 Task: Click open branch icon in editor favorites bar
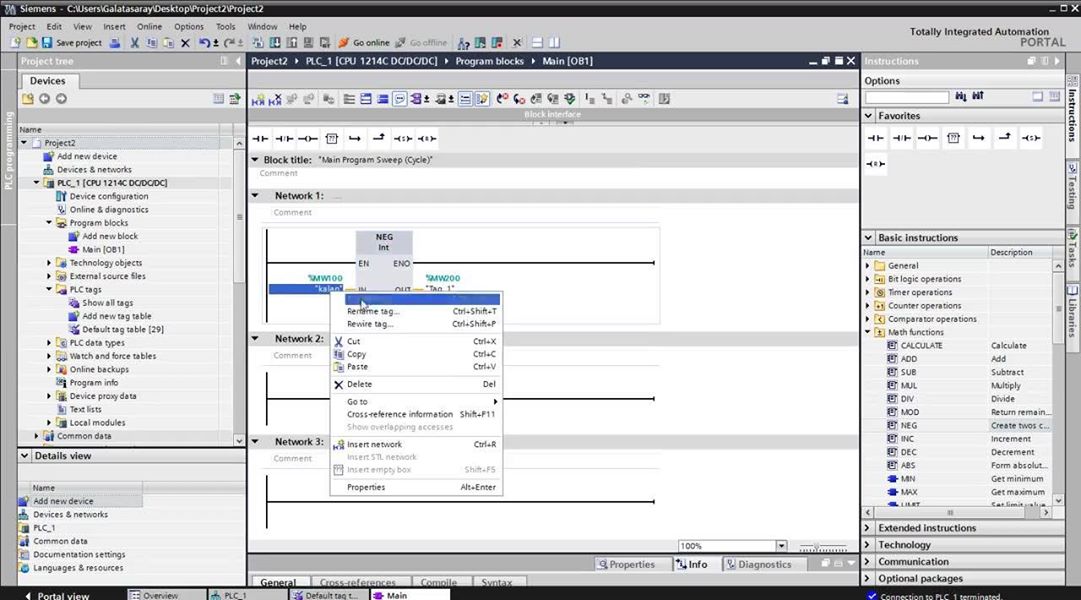355,139
